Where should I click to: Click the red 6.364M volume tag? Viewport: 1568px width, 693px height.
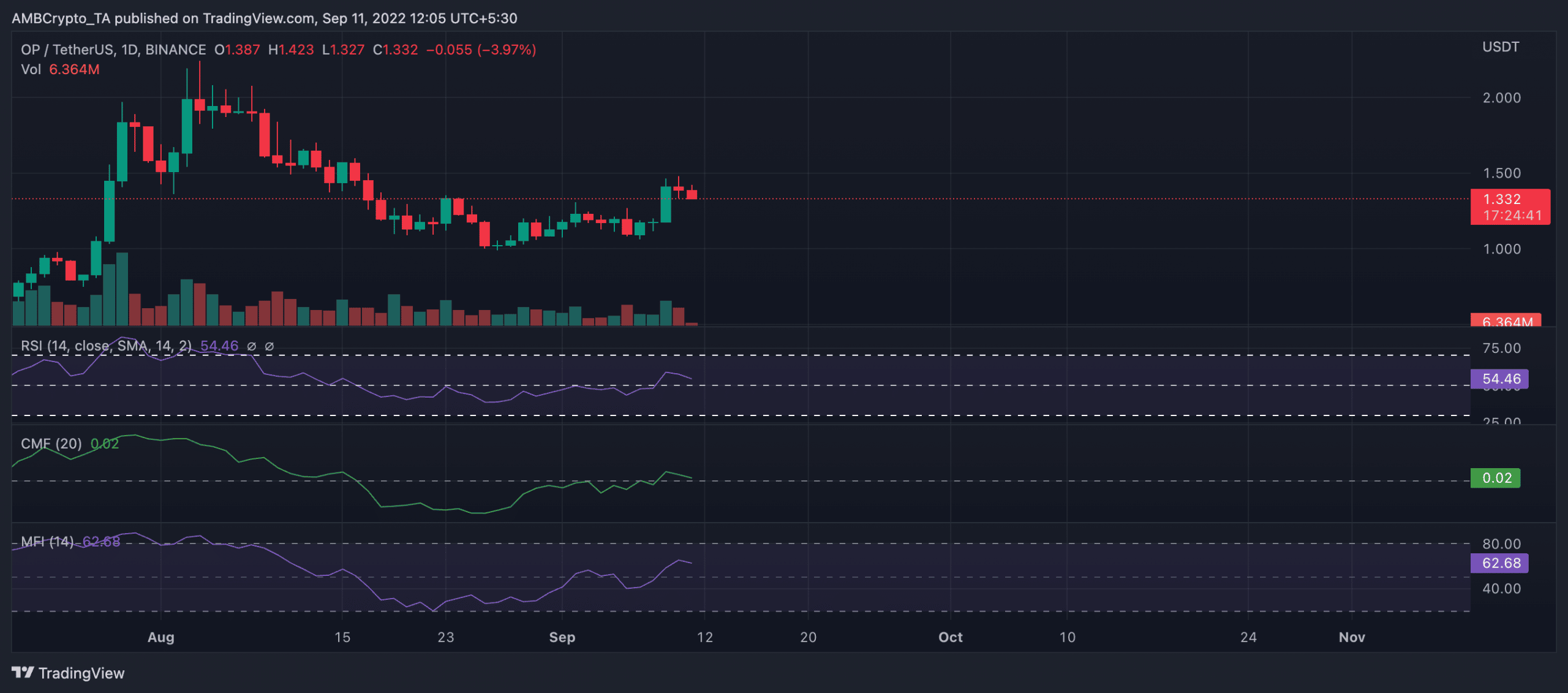tap(1506, 320)
